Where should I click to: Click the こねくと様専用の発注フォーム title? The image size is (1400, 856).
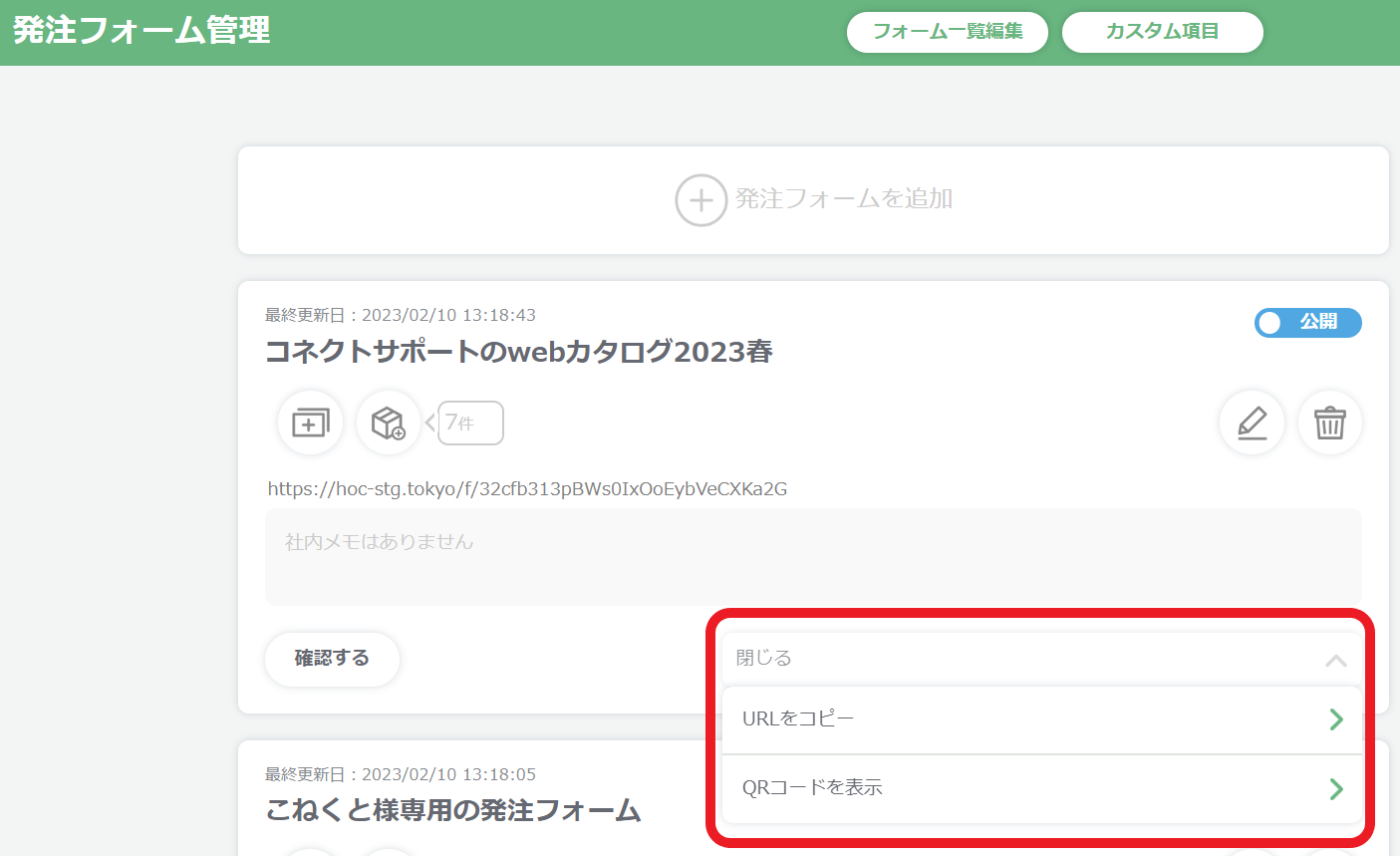click(453, 810)
